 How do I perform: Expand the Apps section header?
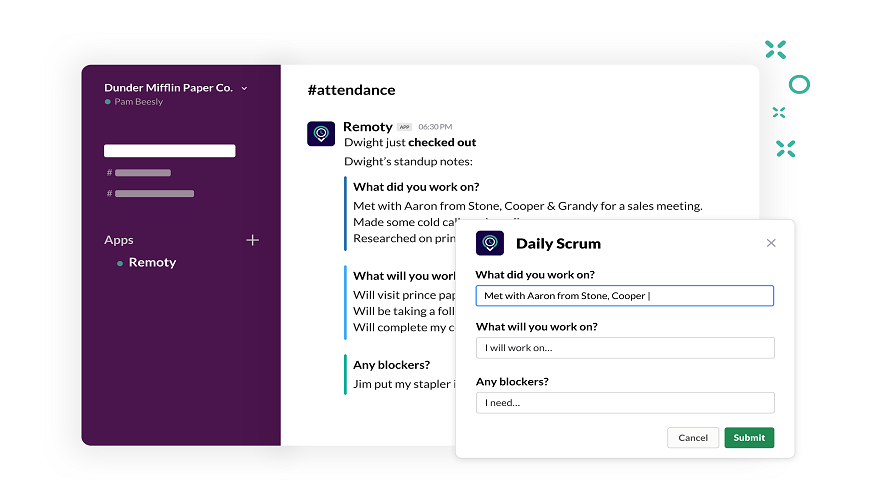pyautogui.click(x=119, y=240)
